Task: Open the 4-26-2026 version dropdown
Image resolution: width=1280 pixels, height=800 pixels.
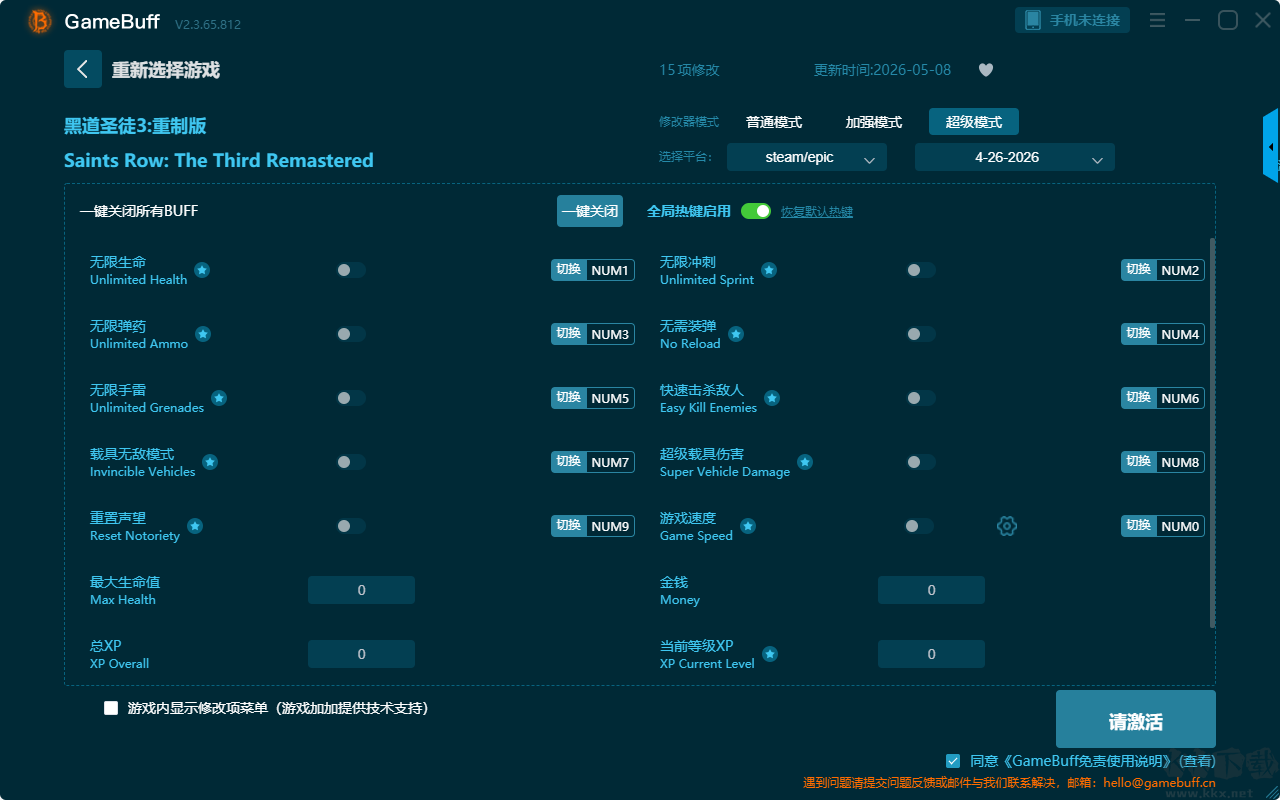Action: [x=1015, y=157]
